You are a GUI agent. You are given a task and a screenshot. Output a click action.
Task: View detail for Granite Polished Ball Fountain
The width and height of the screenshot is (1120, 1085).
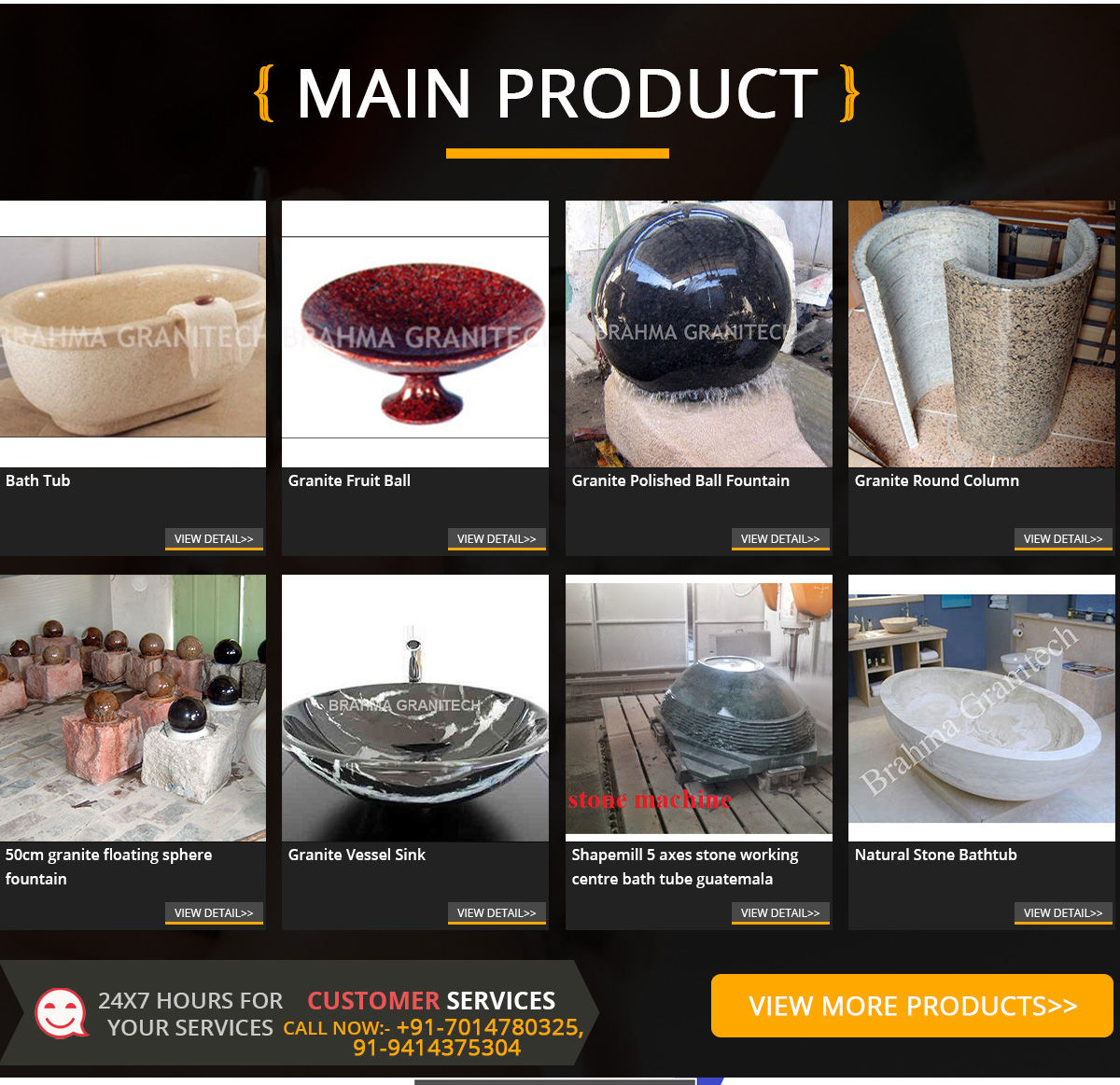780,539
